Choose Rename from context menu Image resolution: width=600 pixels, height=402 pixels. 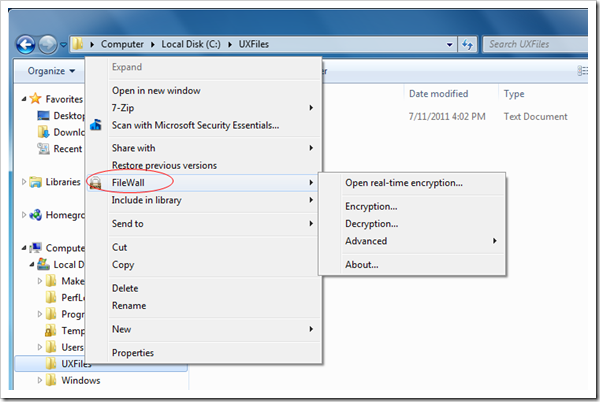click(203, 305)
